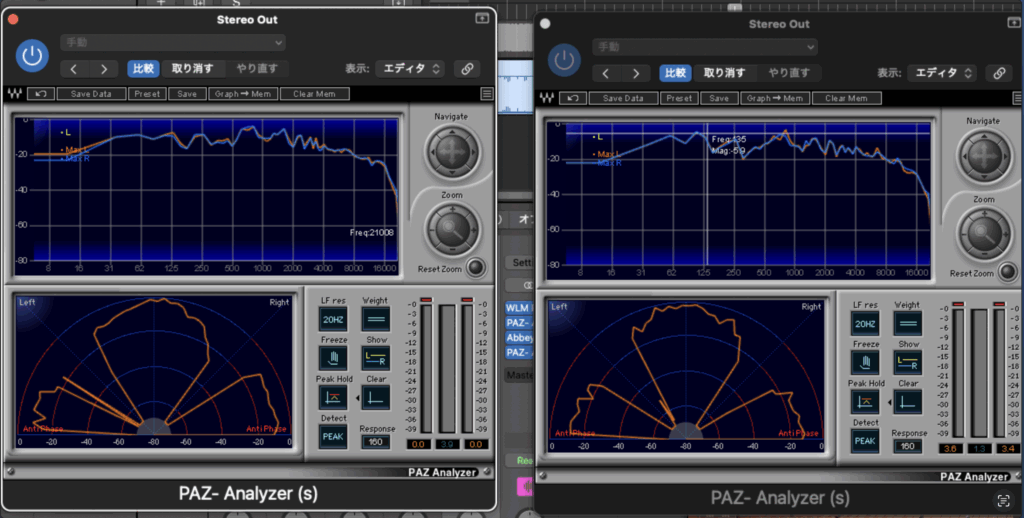Change Weight setting in left window
The width and height of the screenshot is (1024, 518).
coord(376,319)
